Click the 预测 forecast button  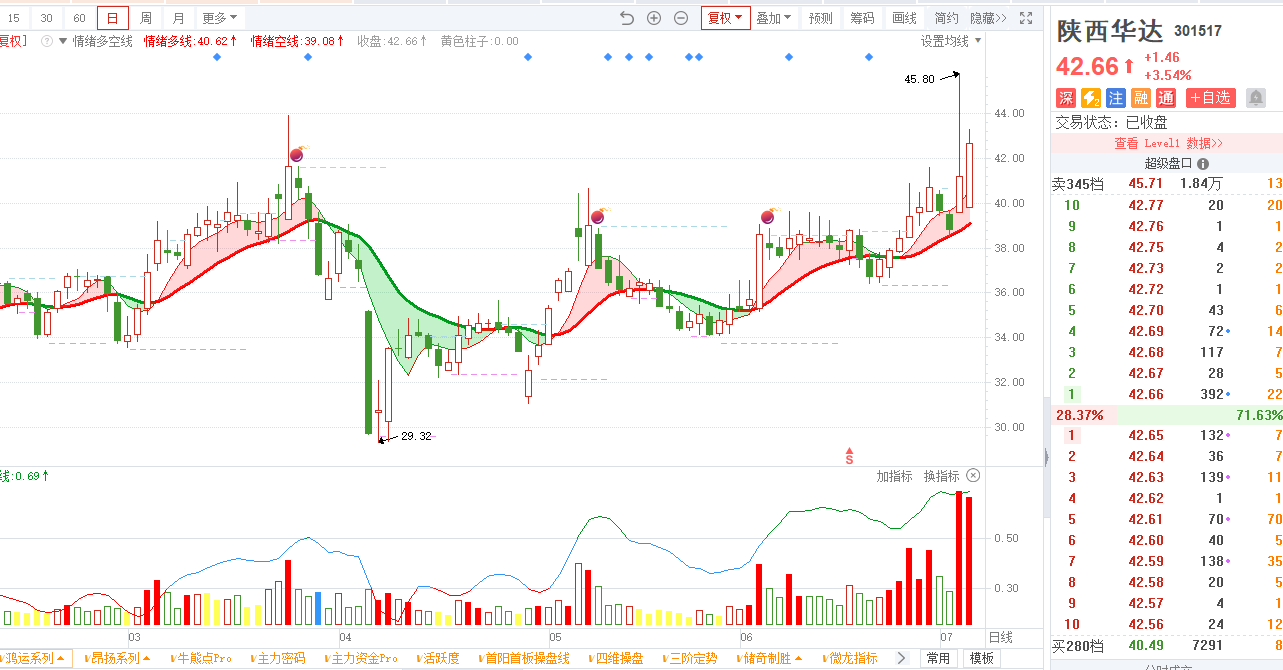click(821, 18)
